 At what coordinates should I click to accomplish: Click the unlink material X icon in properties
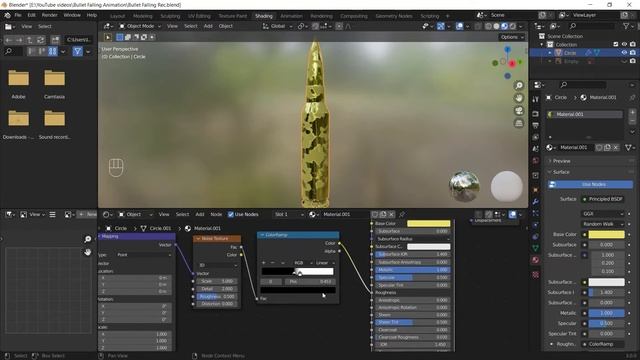[x=616, y=147]
